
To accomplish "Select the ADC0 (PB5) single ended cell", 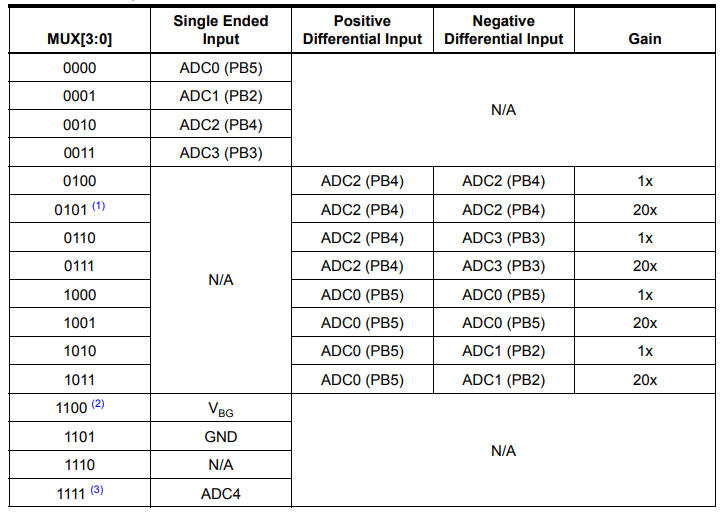I will coord(220,69).
